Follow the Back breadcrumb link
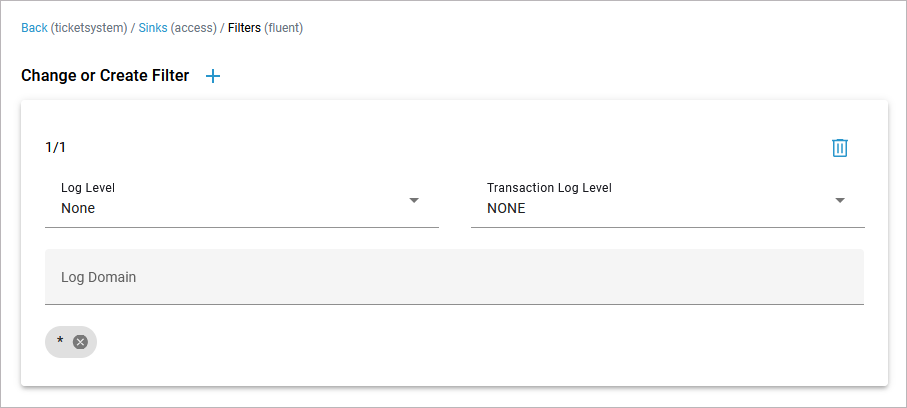This screenshot has height=408, width=907. (34, 28)
